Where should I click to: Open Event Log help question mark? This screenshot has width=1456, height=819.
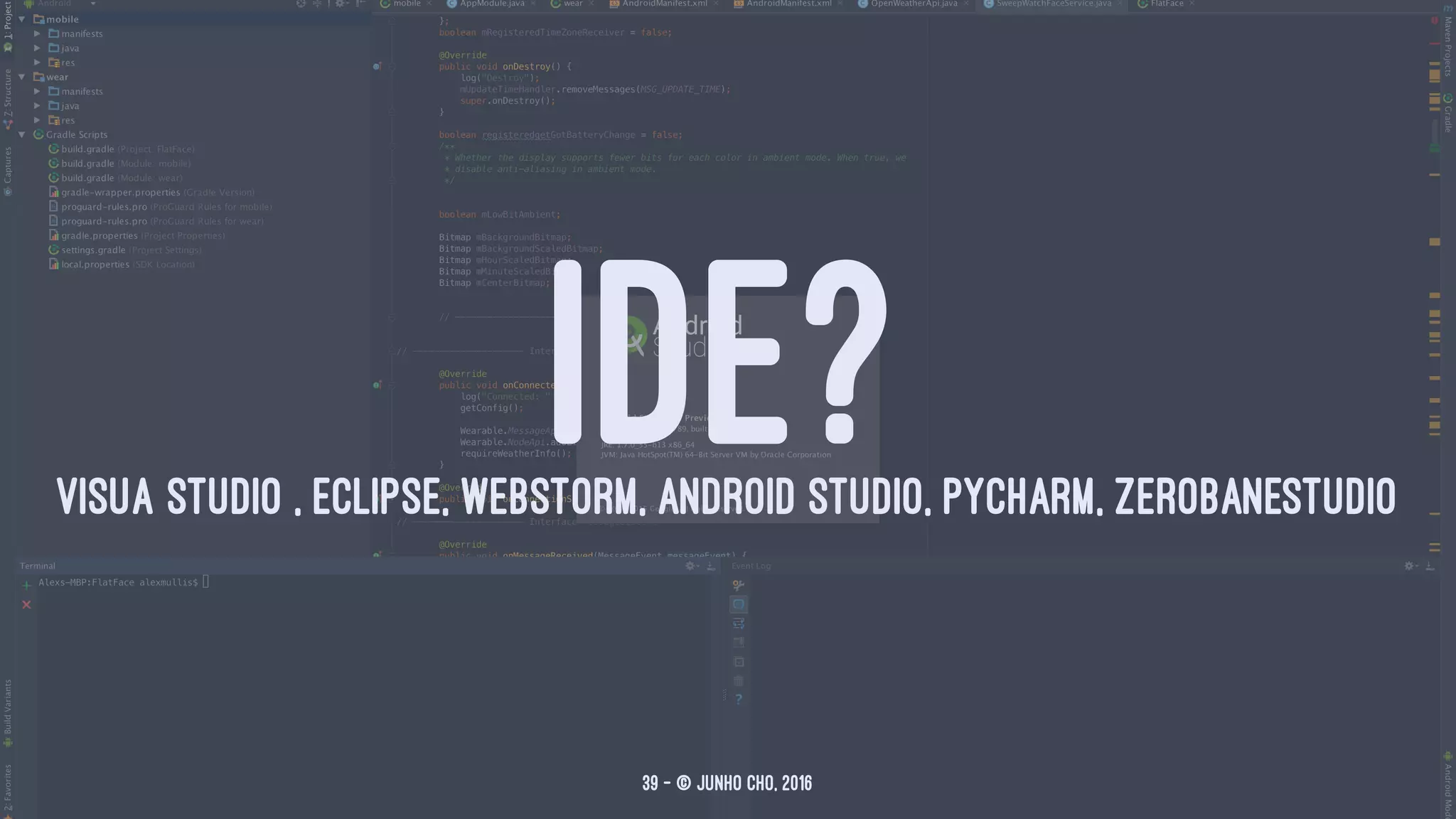click(x=739, y=700)
